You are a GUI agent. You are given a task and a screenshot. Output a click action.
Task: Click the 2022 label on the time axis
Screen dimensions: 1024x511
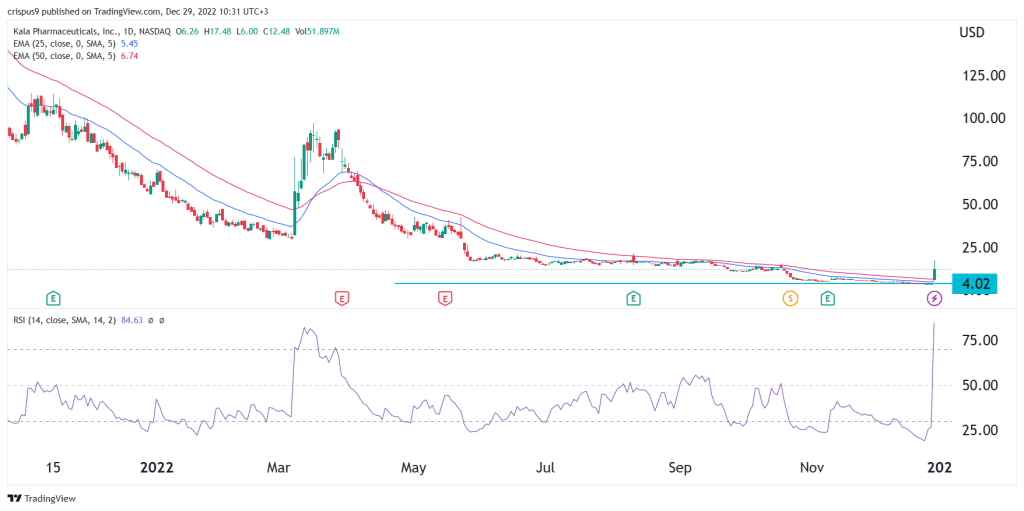click(x=159, y=468)
